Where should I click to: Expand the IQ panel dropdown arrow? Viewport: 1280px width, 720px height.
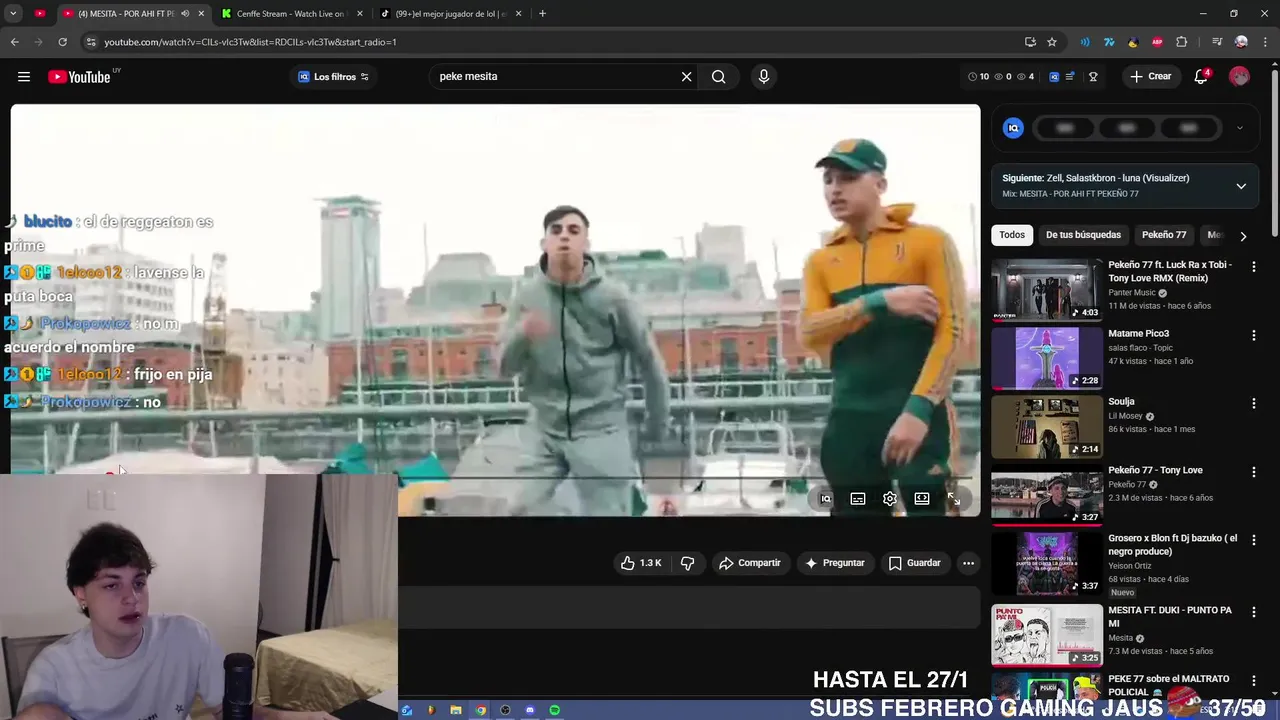[x=1240, y=128]
